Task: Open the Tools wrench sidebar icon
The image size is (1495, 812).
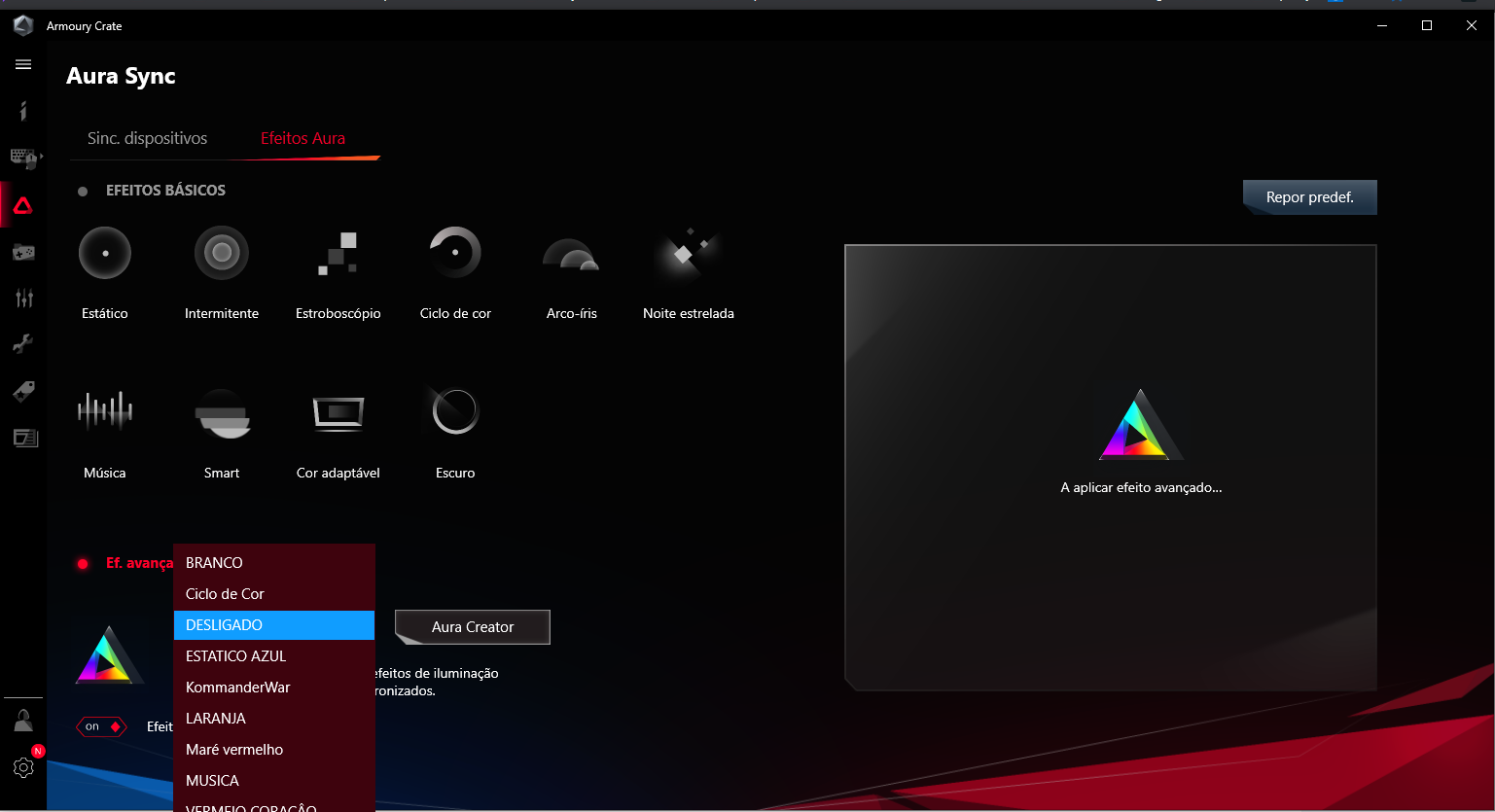Action: coord(23,343)
